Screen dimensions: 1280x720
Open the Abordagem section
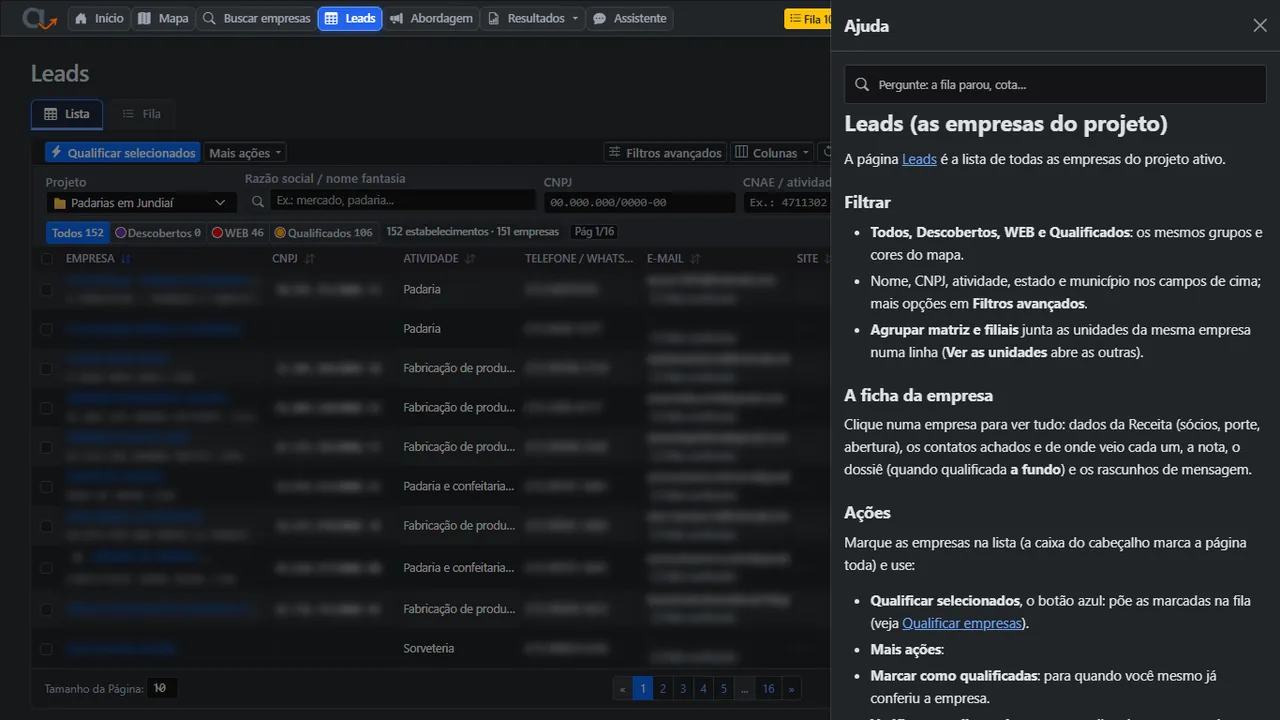click(431, 18)
